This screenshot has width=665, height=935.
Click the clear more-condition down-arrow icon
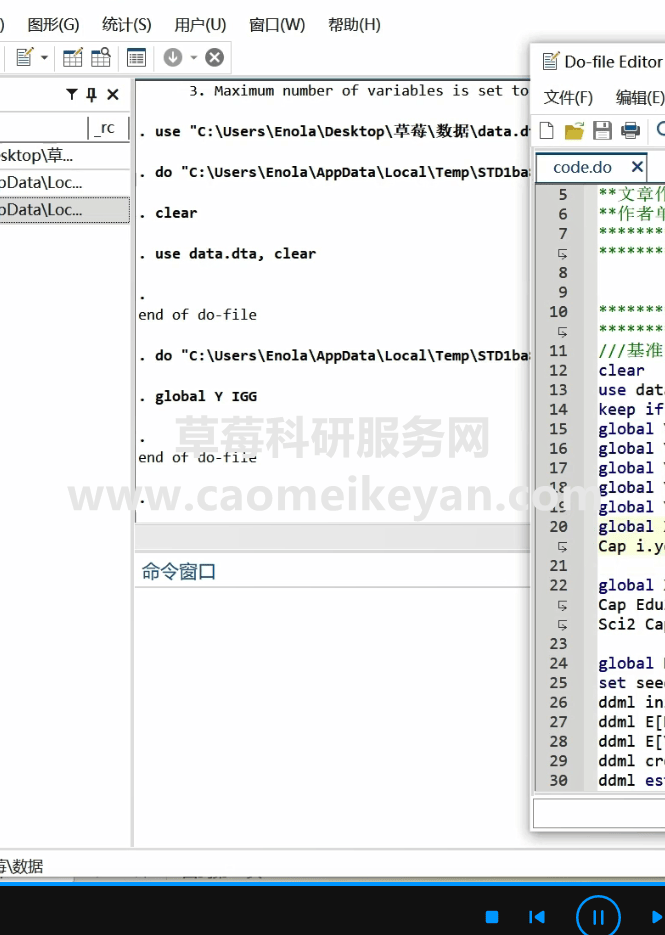coord(173,57)
